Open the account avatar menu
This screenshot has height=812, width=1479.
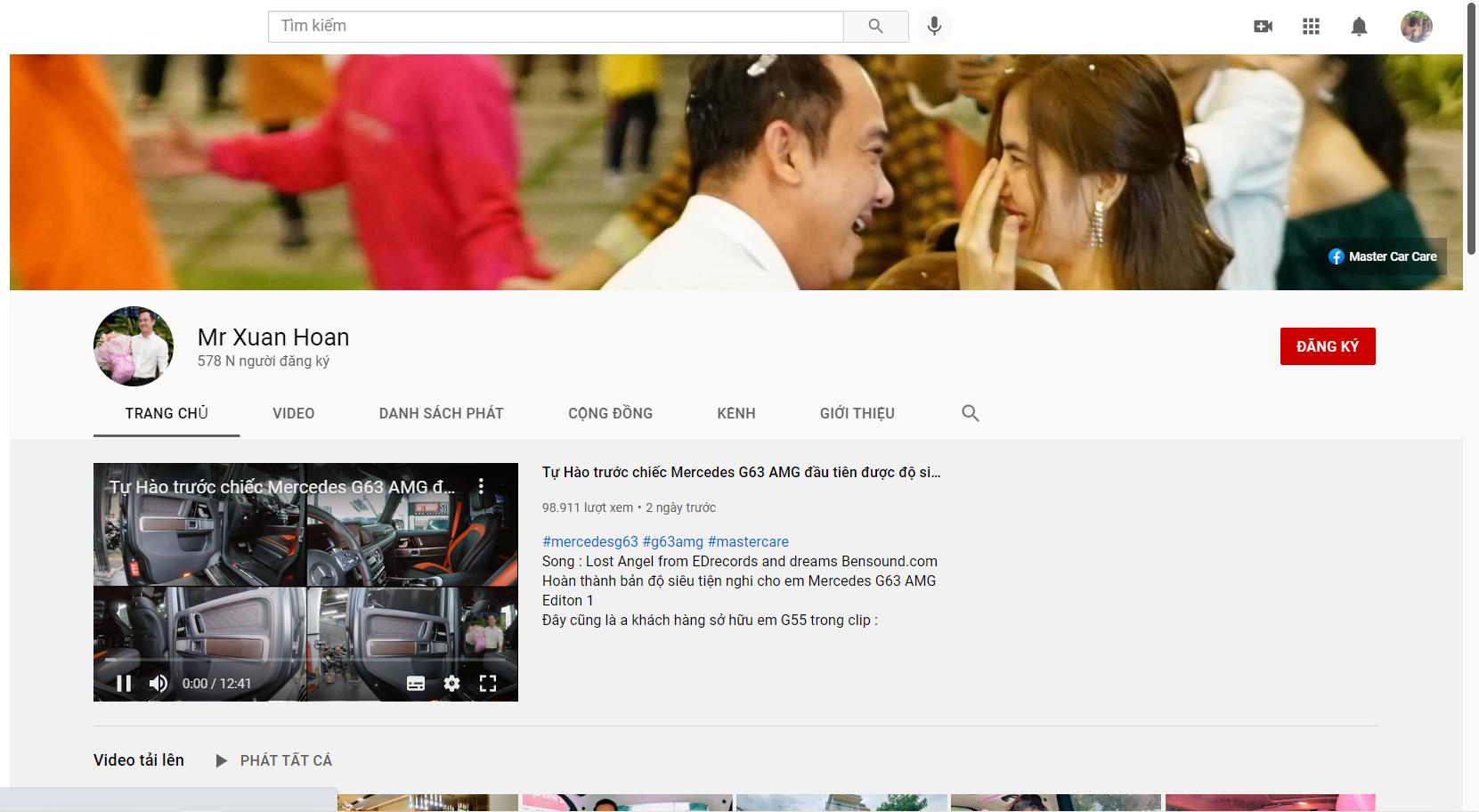click(x=1416, y=27)
